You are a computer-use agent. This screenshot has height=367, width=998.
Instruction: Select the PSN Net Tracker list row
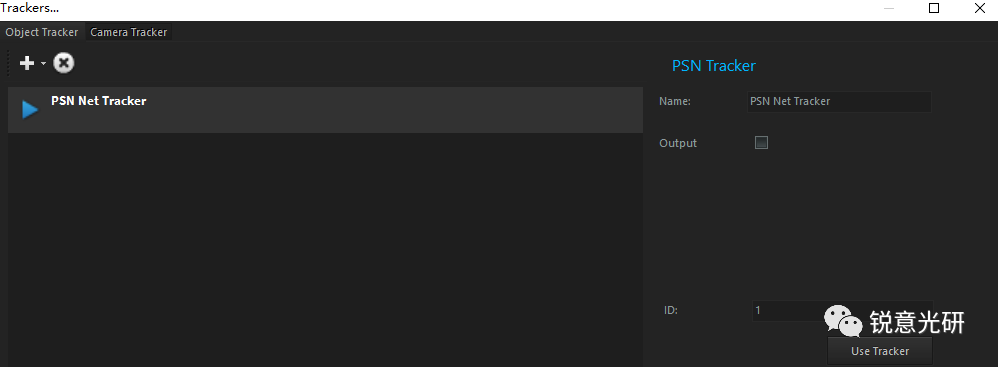(325, 110)
